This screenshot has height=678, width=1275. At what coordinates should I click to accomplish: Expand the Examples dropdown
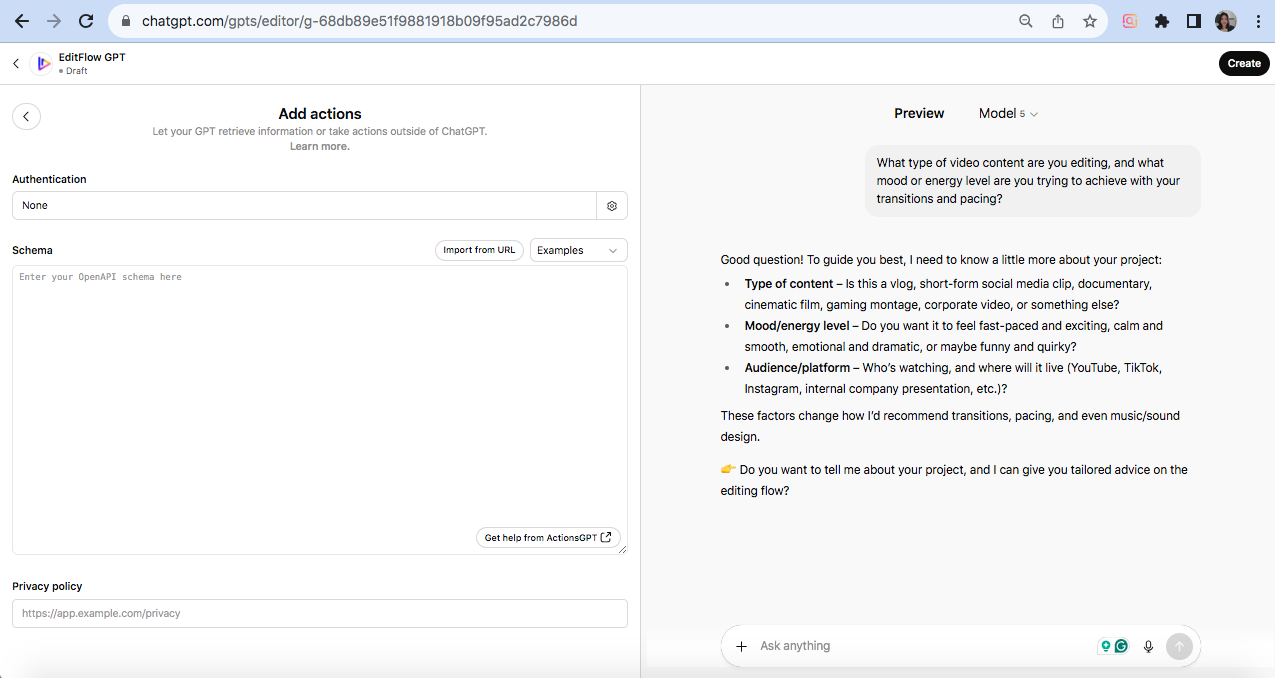tap(578, 250)
